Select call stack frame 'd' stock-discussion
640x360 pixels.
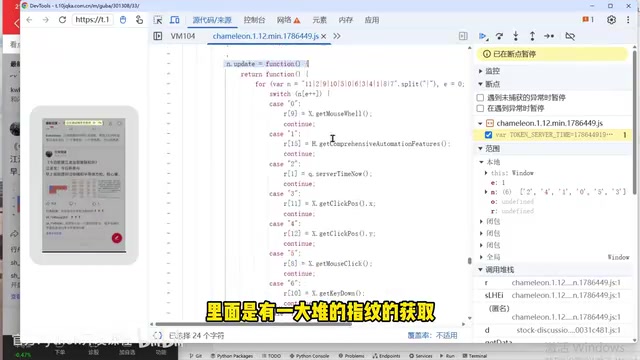[553, 330]
